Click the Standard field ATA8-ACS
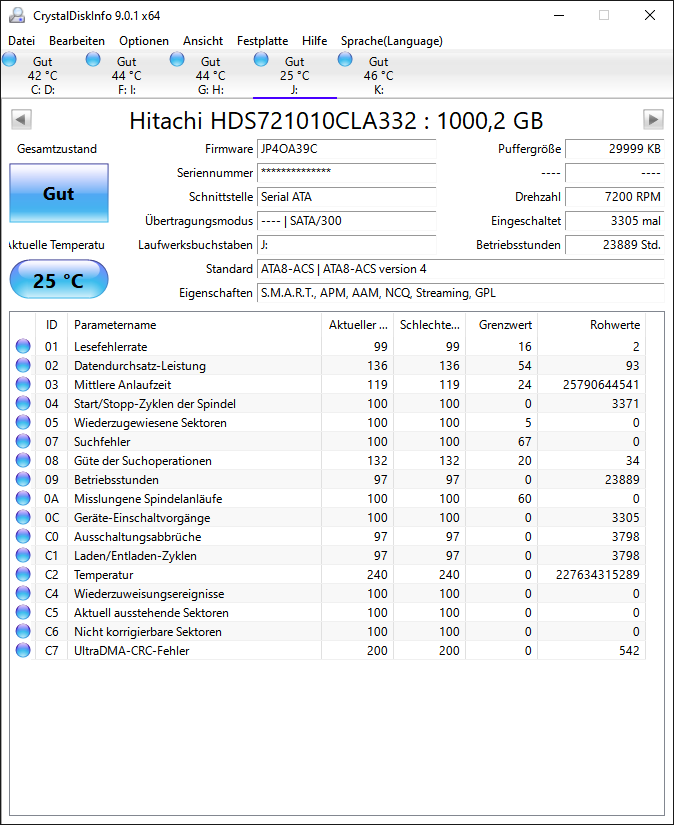 pyautogui.click(x=461, y=269)
